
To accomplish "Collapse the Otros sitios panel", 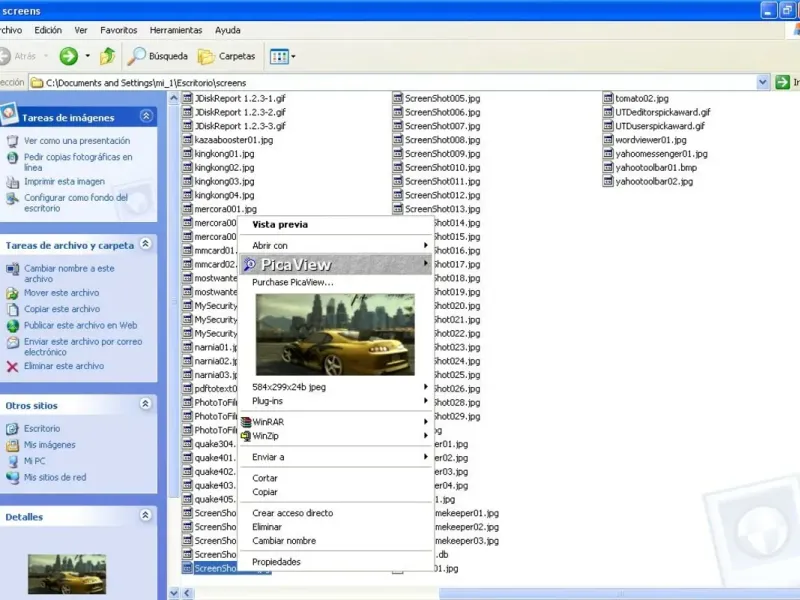I will tap(146, 405).
